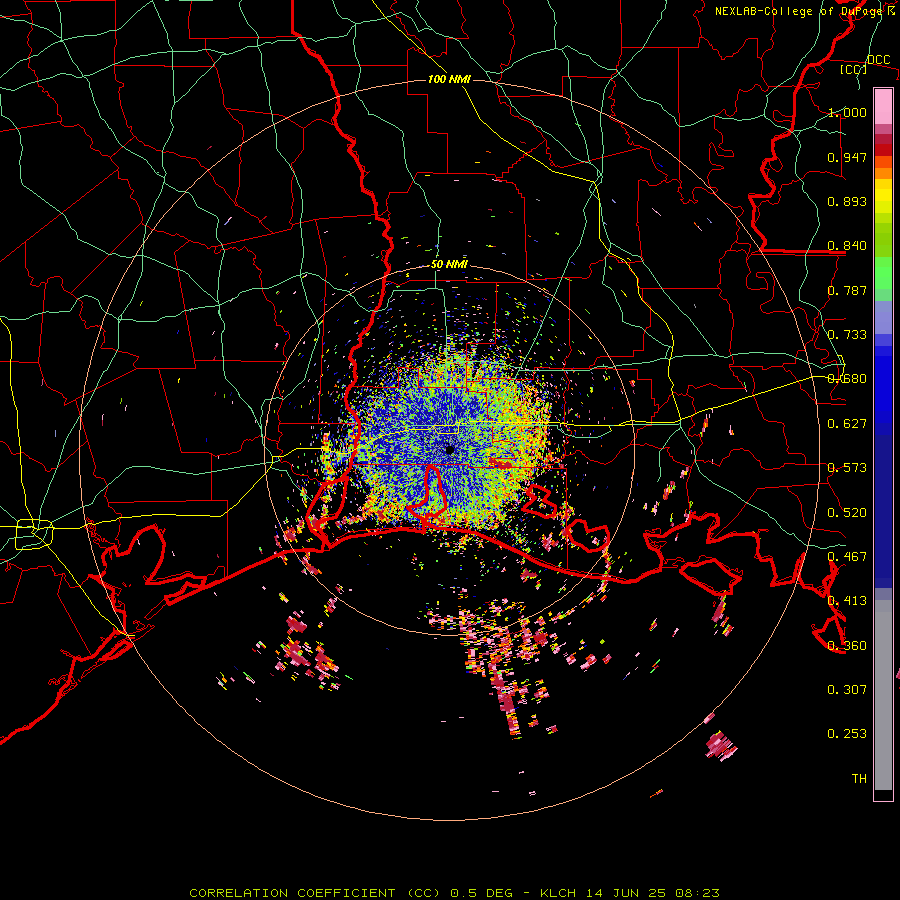Image resolution: width=900 pixels, height=900 pixels.
Task: Click the 0.840 scale value
Action: click(847, 246)
